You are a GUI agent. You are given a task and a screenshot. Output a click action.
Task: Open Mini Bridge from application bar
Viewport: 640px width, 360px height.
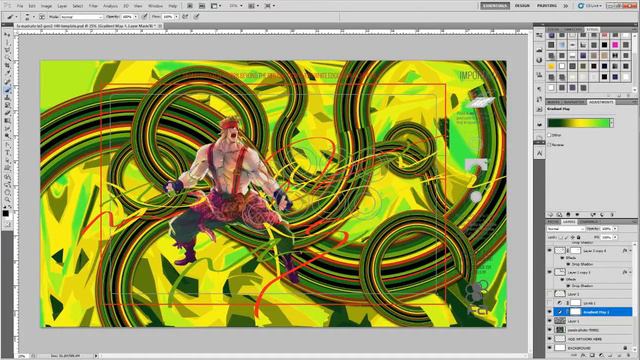[202, 6]
